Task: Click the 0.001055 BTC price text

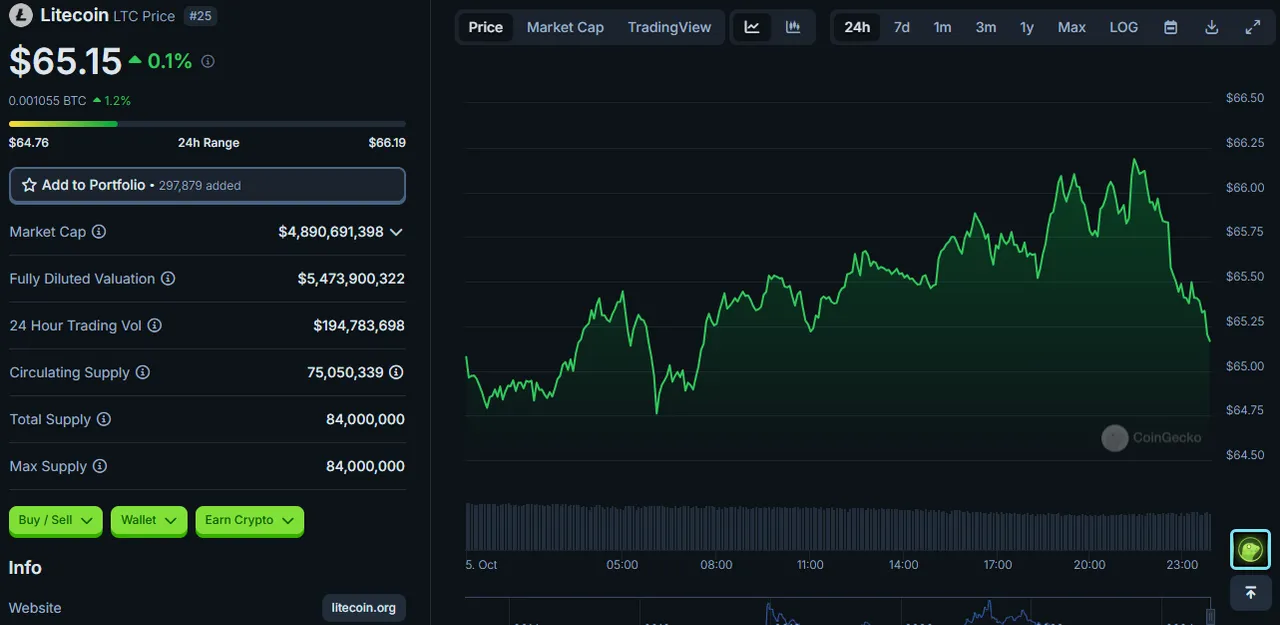Action: (48, 101)
